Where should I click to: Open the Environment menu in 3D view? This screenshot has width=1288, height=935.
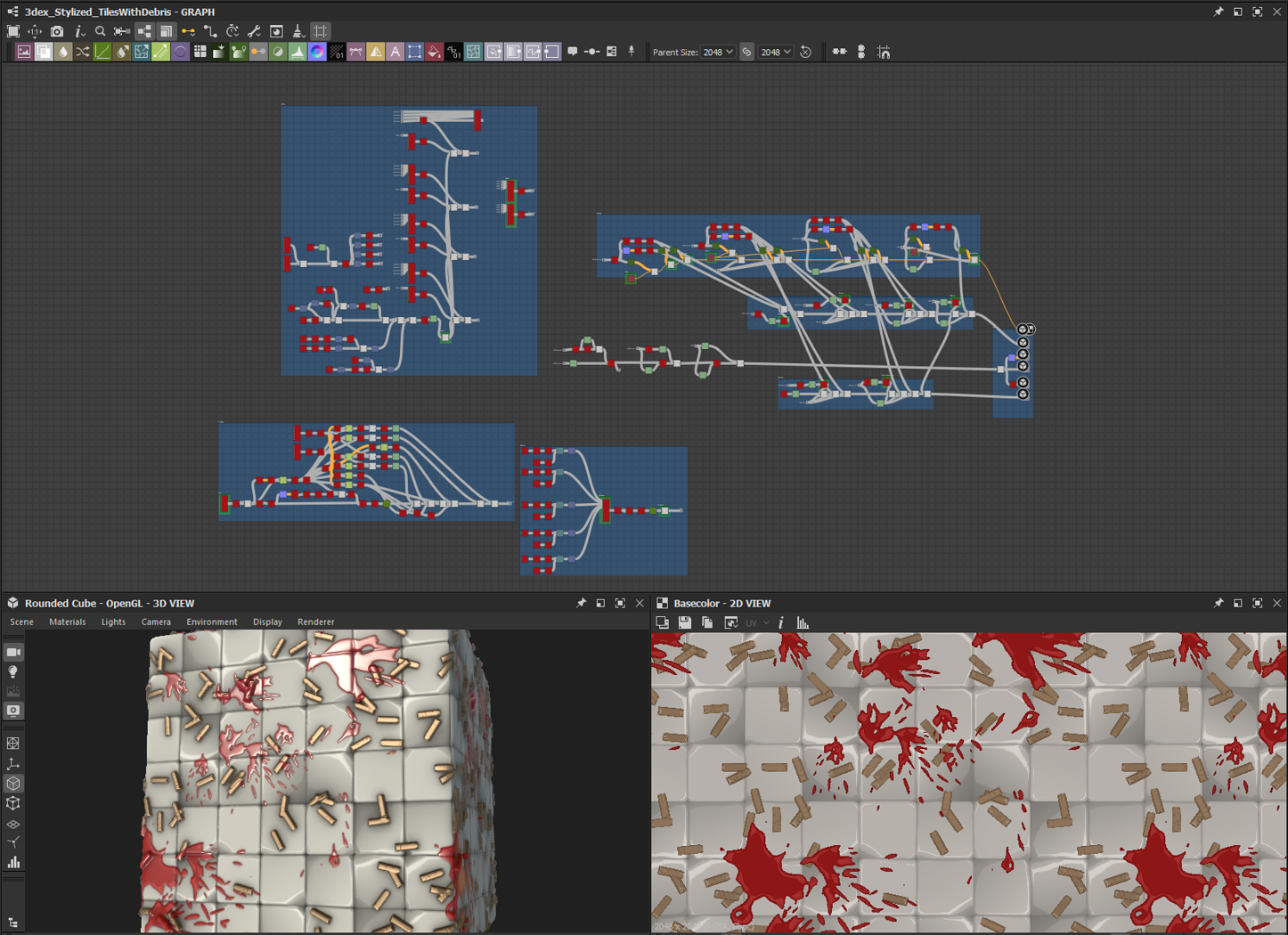pyautogui.click(x=211, y=622)
